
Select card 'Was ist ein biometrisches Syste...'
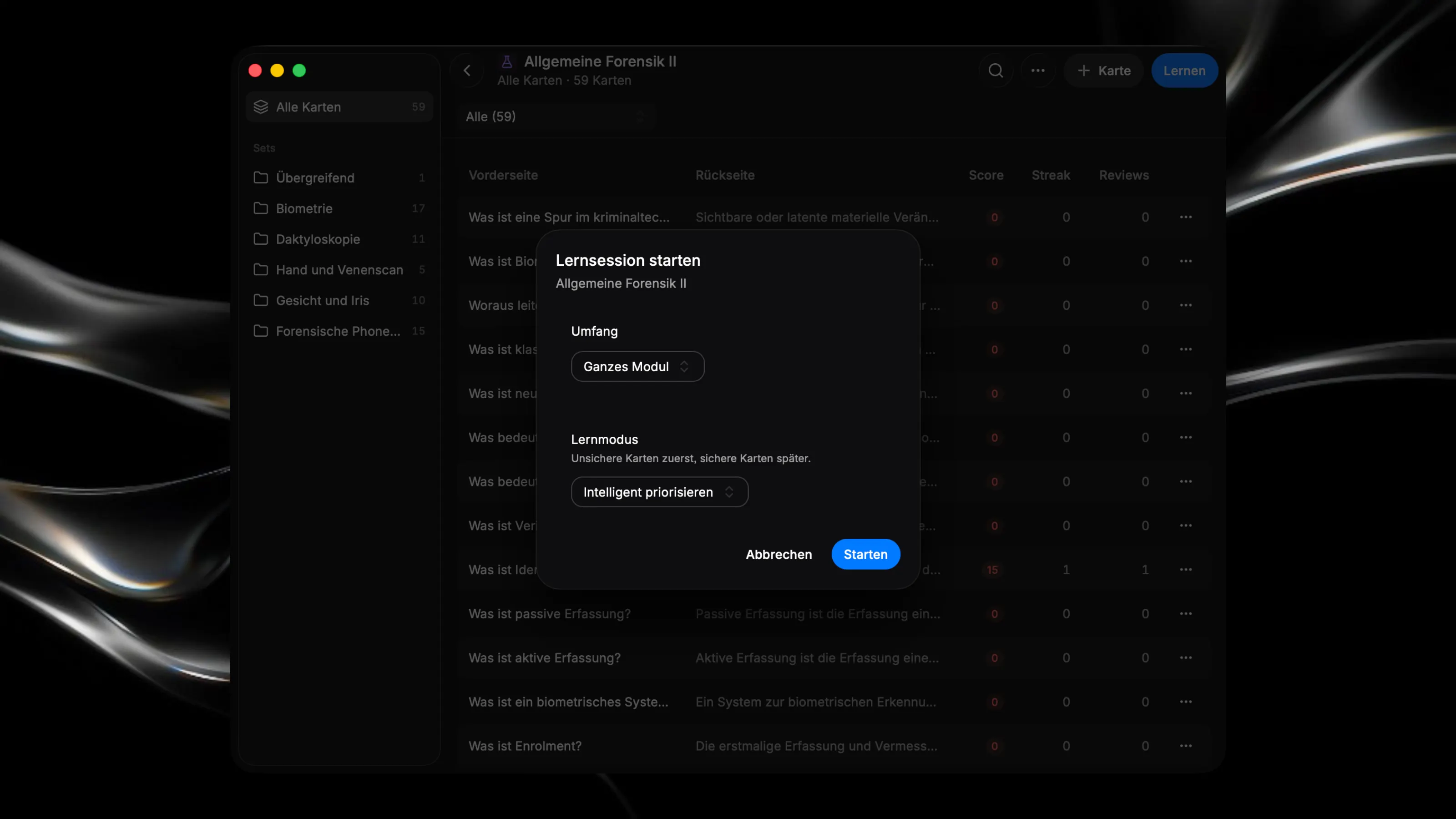(x=568, y=702)
